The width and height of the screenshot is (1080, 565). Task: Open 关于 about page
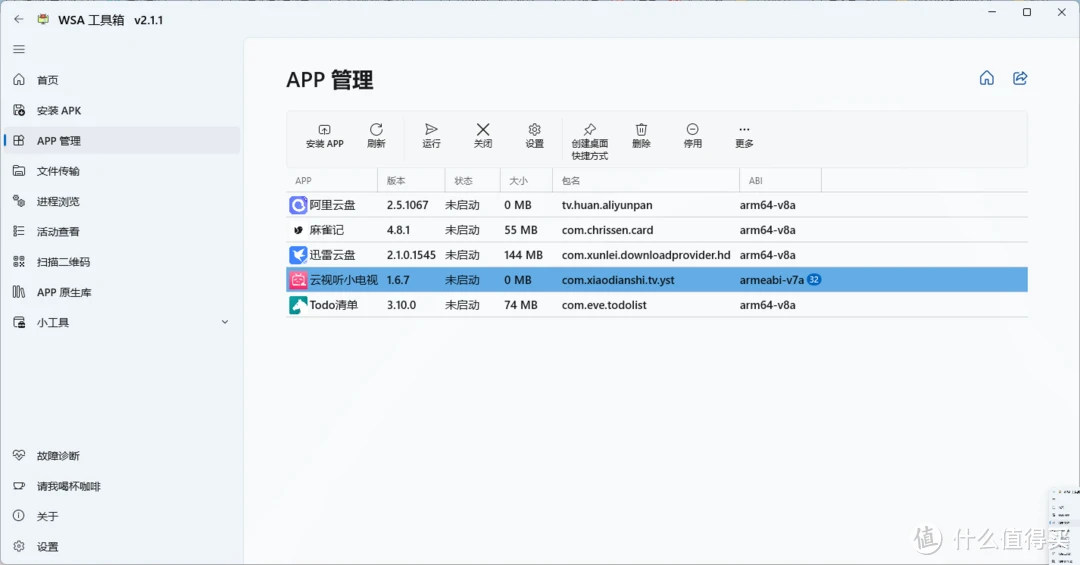click(122, 516)
